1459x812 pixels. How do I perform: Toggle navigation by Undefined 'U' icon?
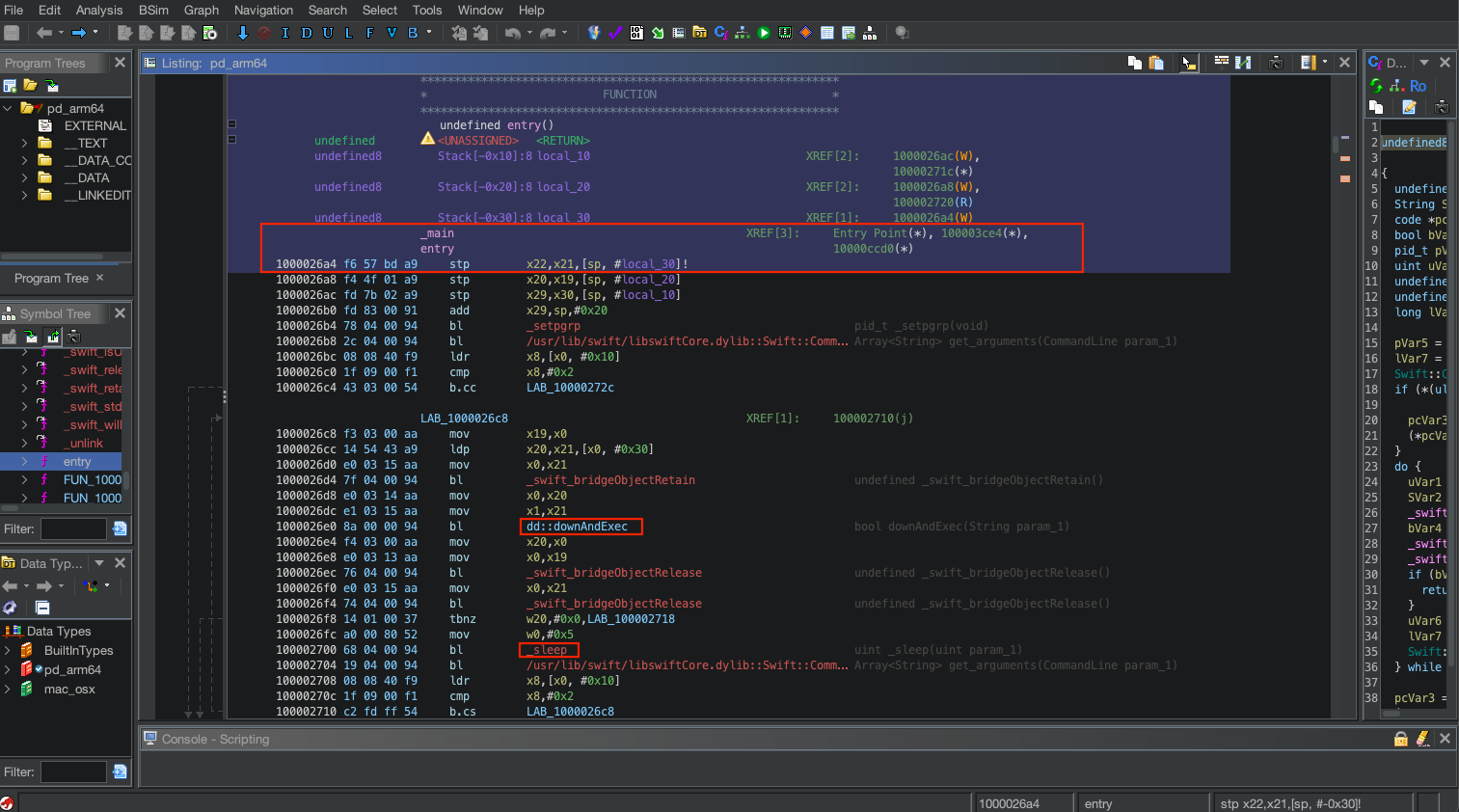tap(328, 33)
